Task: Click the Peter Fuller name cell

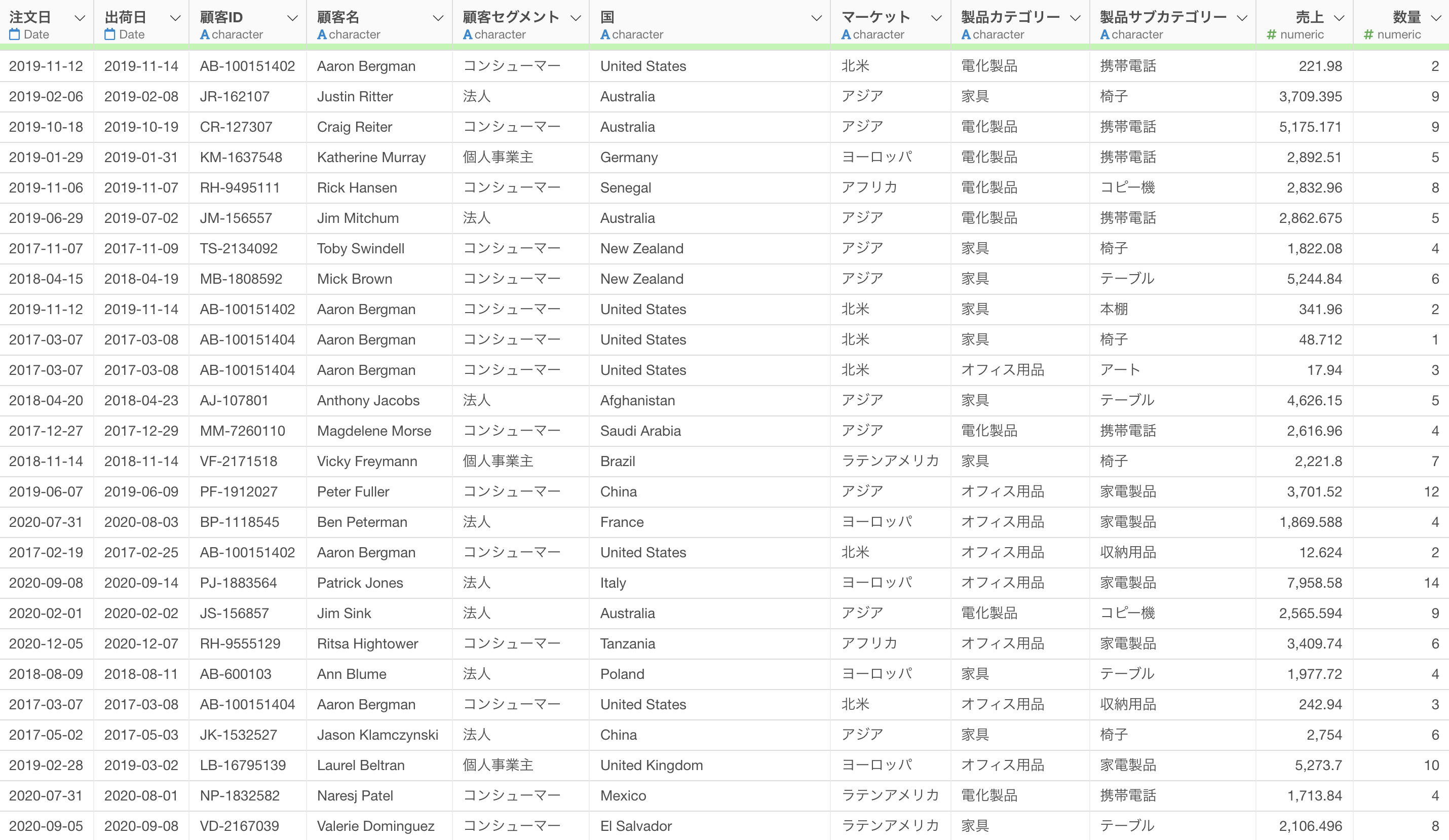Action: click(353, 492)
